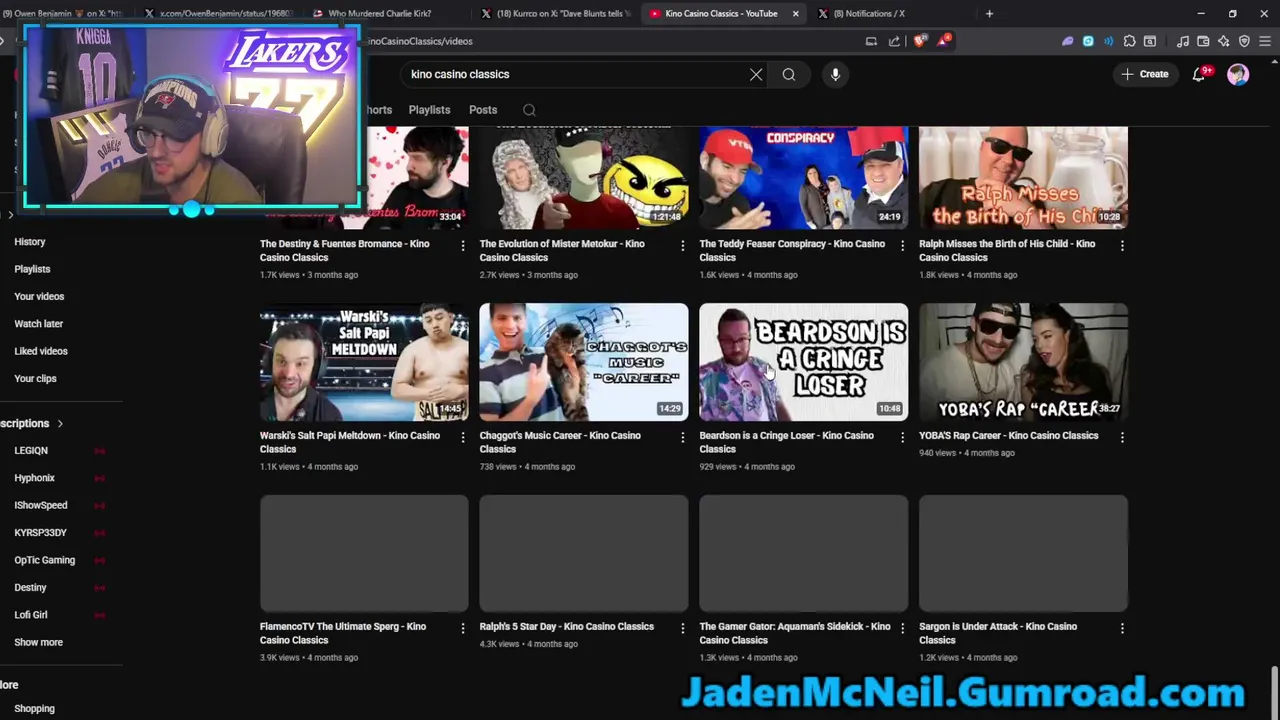Open YouTube notifications bell
The image size is (1280, 720).
click(x=1199, y=74)
